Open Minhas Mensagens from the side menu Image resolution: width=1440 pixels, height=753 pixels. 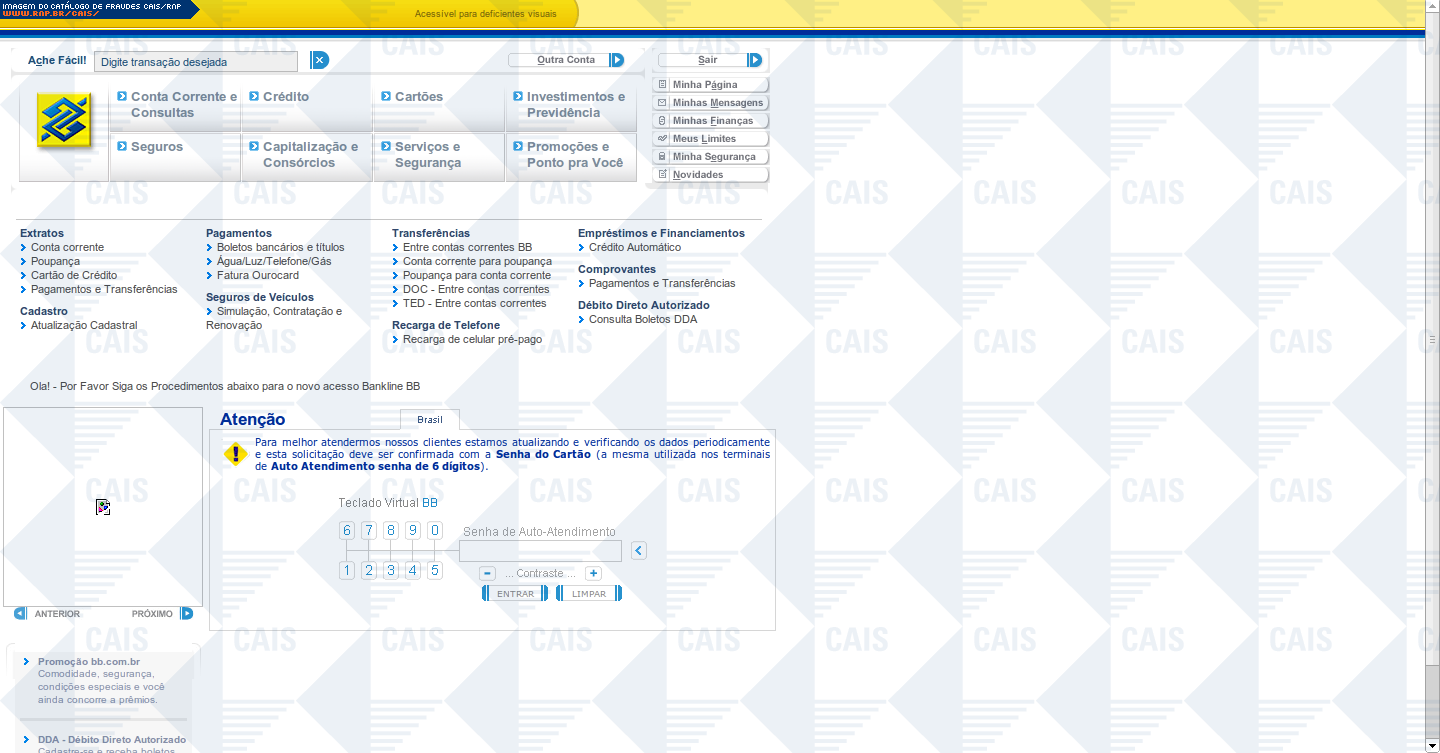pos(716,102)
